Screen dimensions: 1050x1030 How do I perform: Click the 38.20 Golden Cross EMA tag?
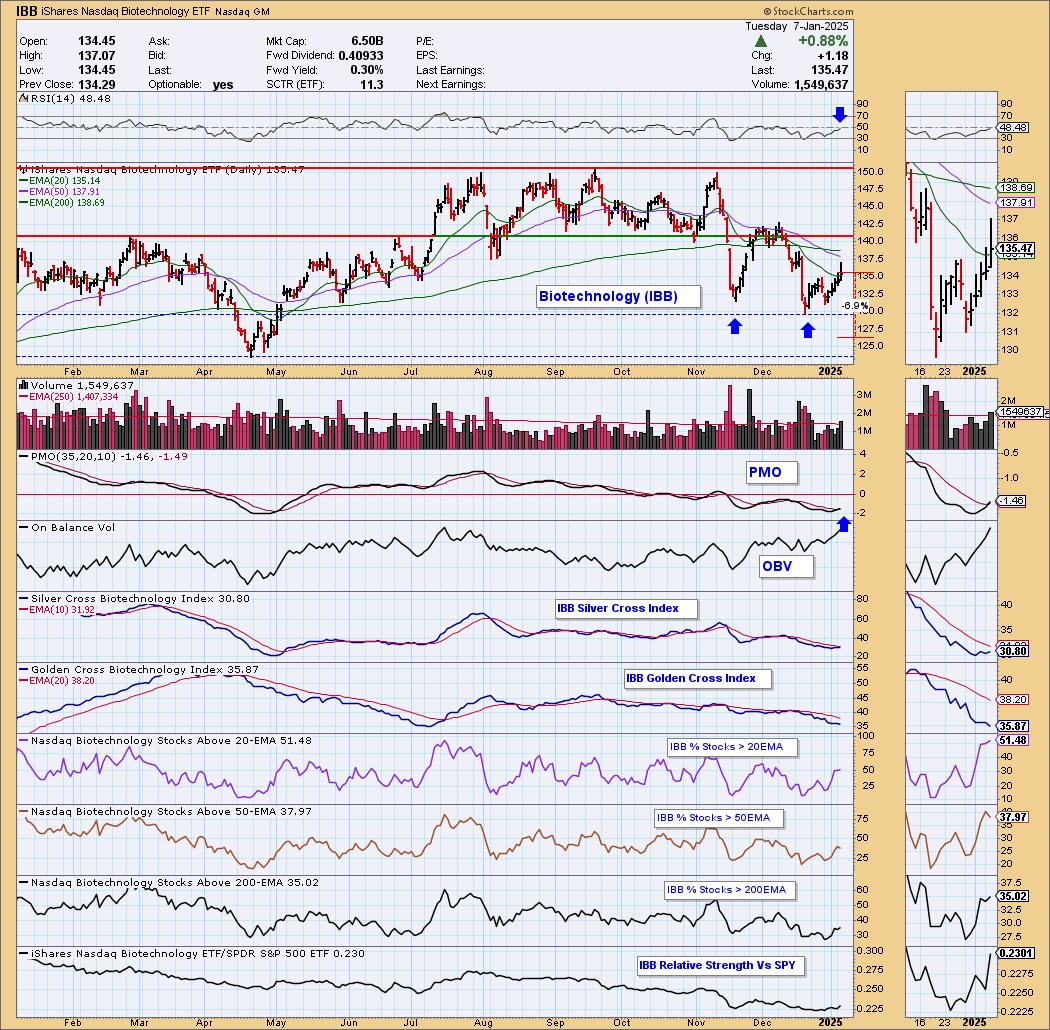click(1012, 699)
